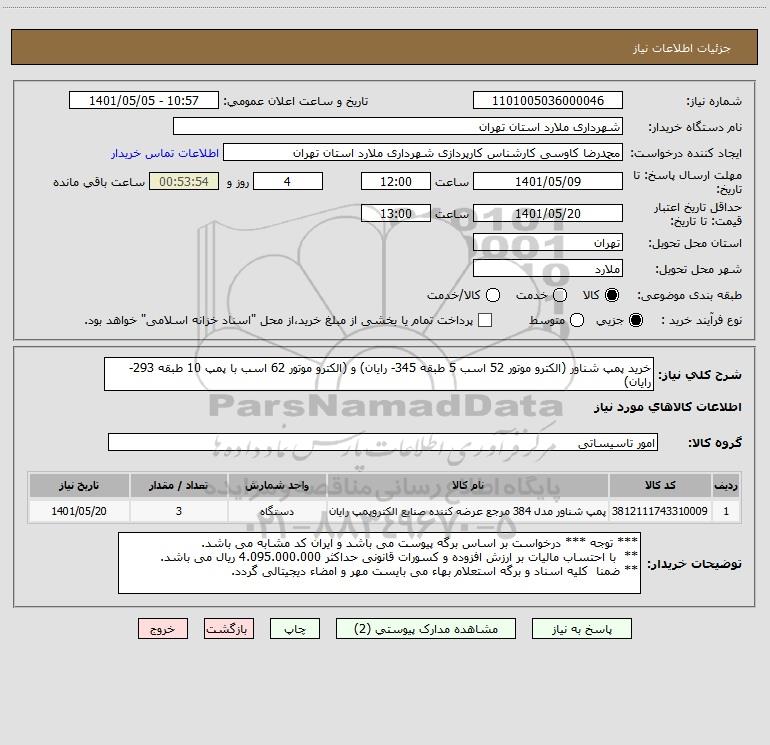Click the تعداد / مقدار column header
The height and width of the screenshot is (745, 770).
pyautogui.click(x=179, y=485)
